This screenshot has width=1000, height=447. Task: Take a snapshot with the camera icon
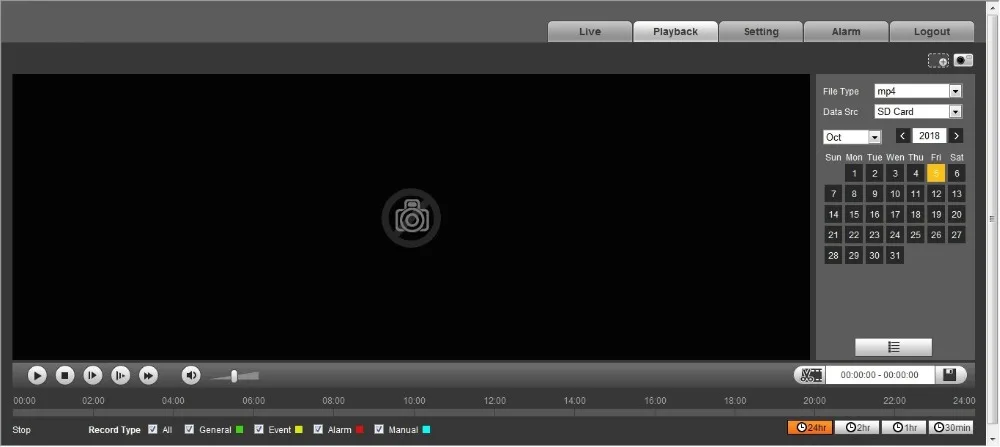pyautogui.click(x=963, y=61)
